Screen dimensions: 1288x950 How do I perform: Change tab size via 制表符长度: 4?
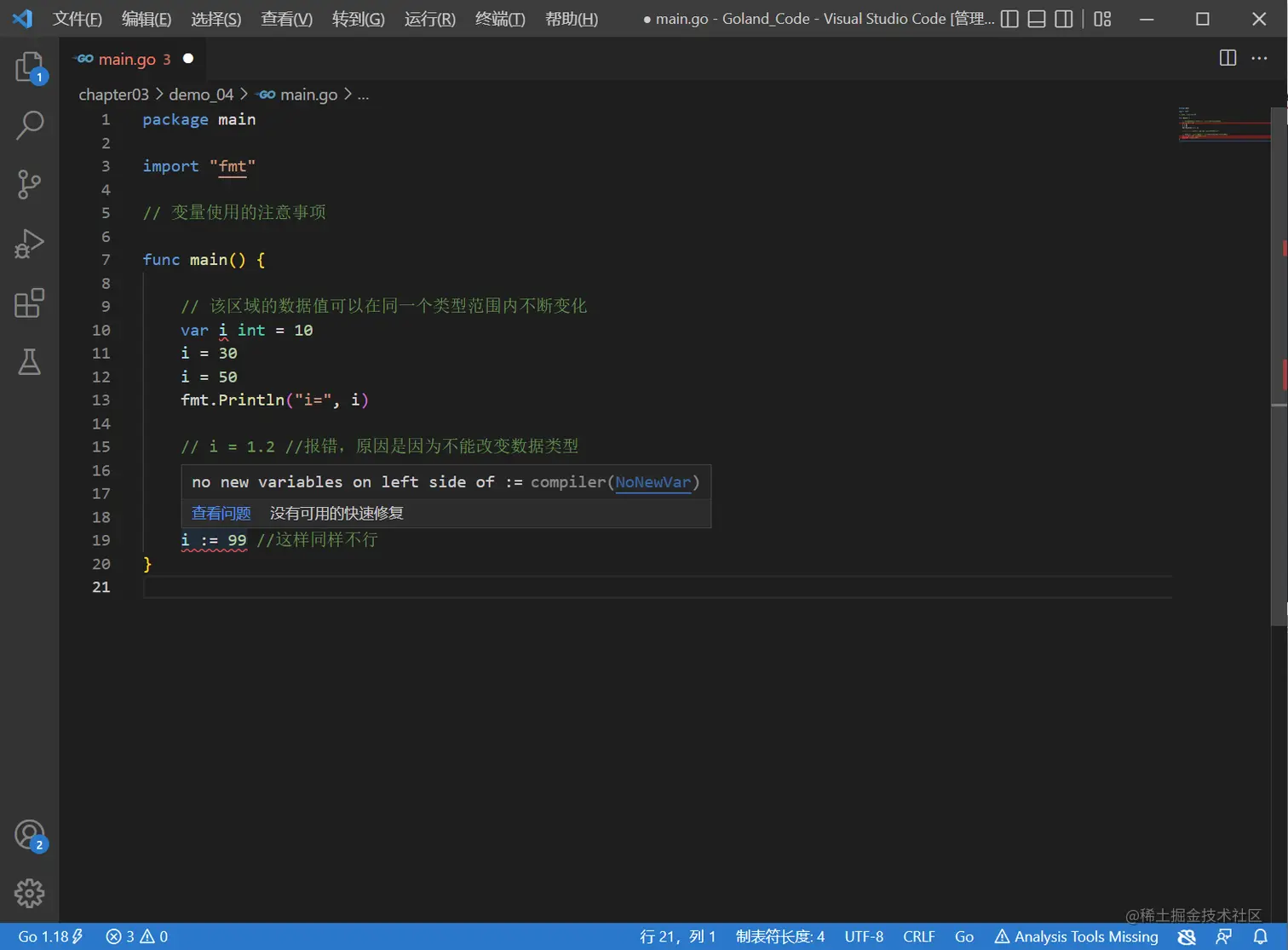pyautogui.click(x=780, y=936)
